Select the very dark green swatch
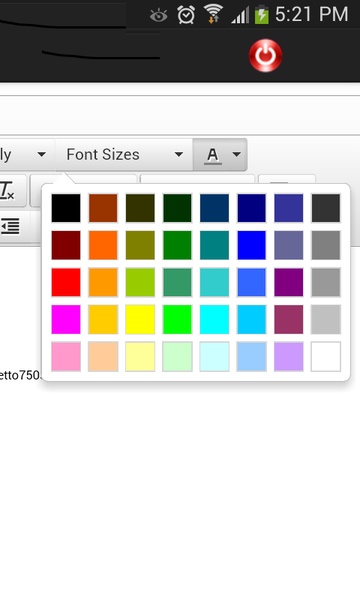Screen dimensions: 360x600 (177, 208)
